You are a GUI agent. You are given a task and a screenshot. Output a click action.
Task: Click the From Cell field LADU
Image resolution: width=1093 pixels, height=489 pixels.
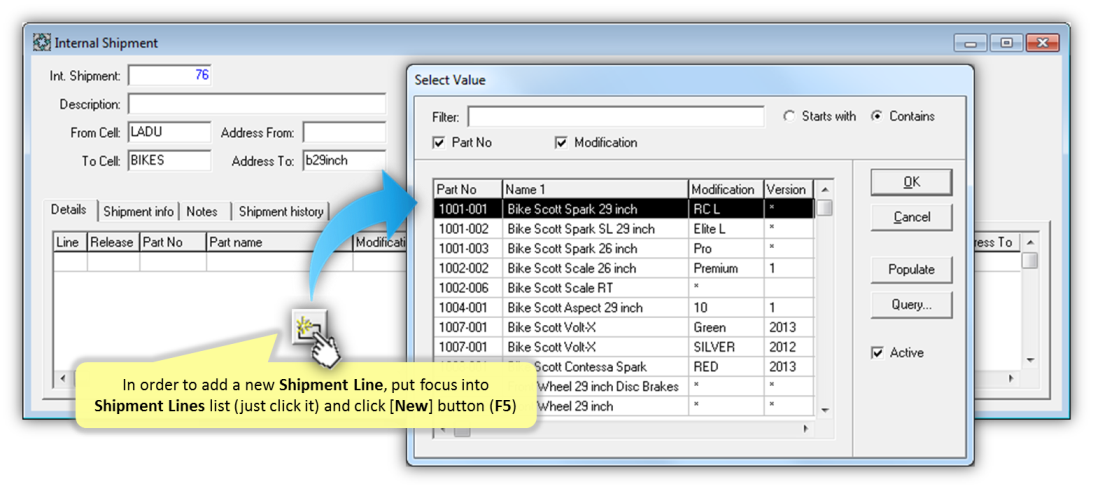169,132
